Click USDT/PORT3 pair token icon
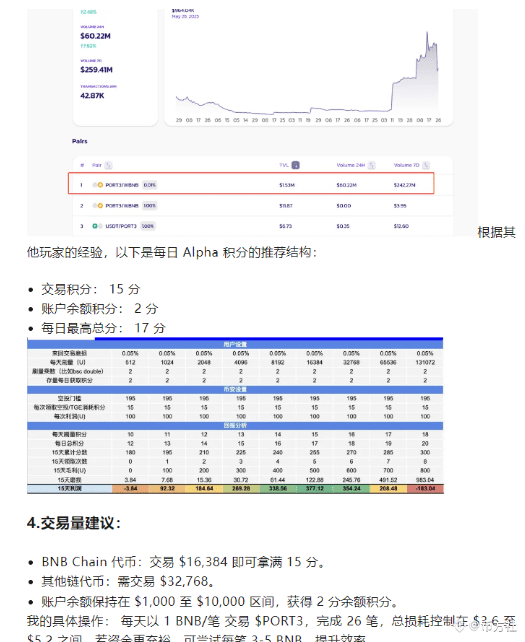This screenshot has height=642, width=525. pyautogui.click(x=97, y=226)
